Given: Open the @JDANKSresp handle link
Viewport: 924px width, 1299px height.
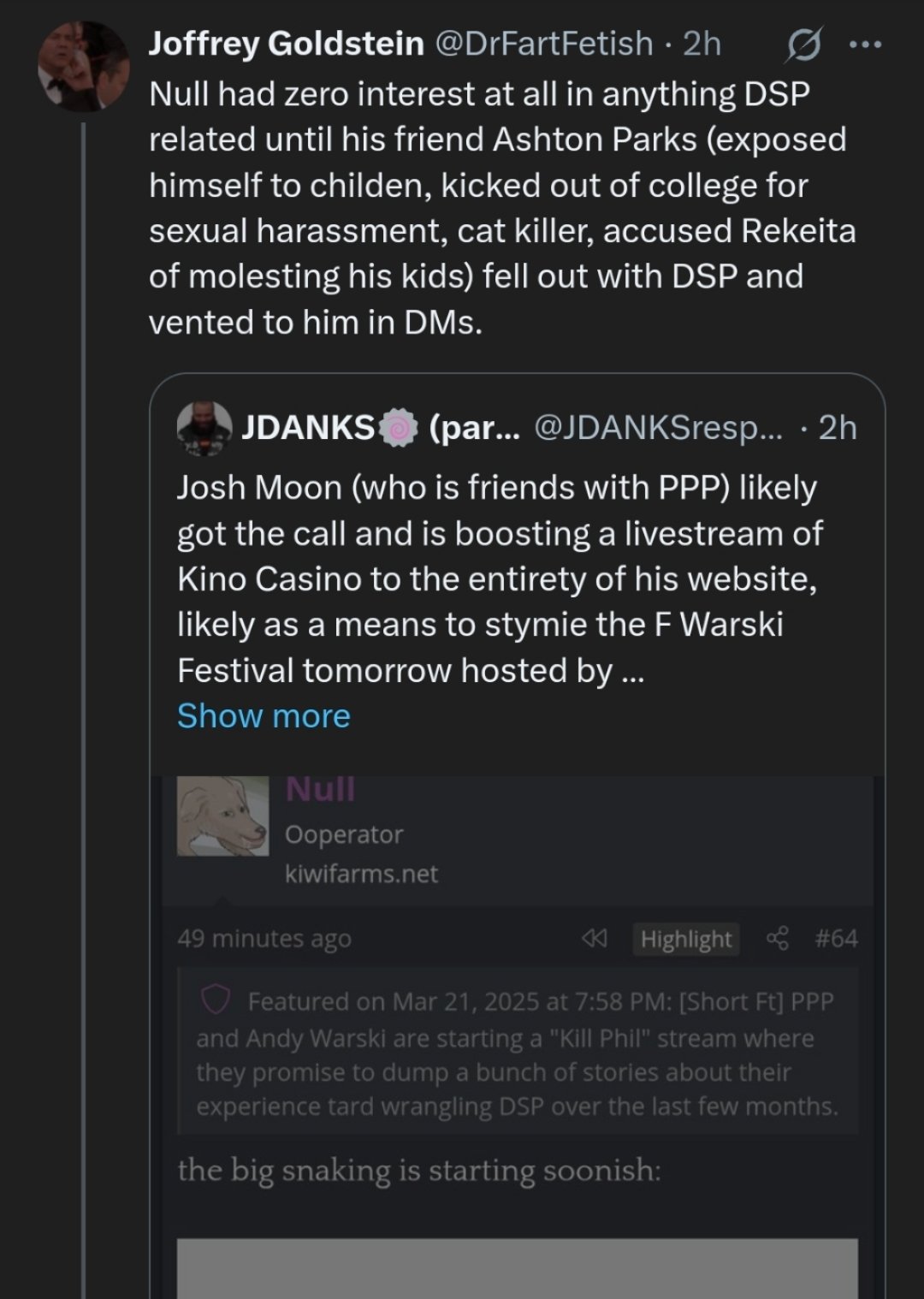Looking at the screenshot, I should (x=657, y=427).
